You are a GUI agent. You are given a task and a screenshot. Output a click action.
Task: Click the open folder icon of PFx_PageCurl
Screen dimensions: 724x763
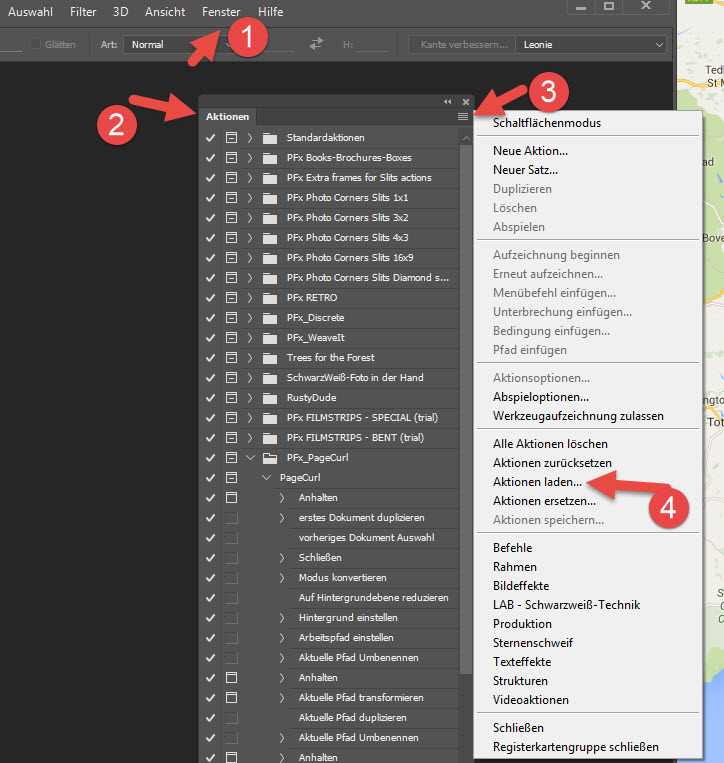[x=269, y=458]
